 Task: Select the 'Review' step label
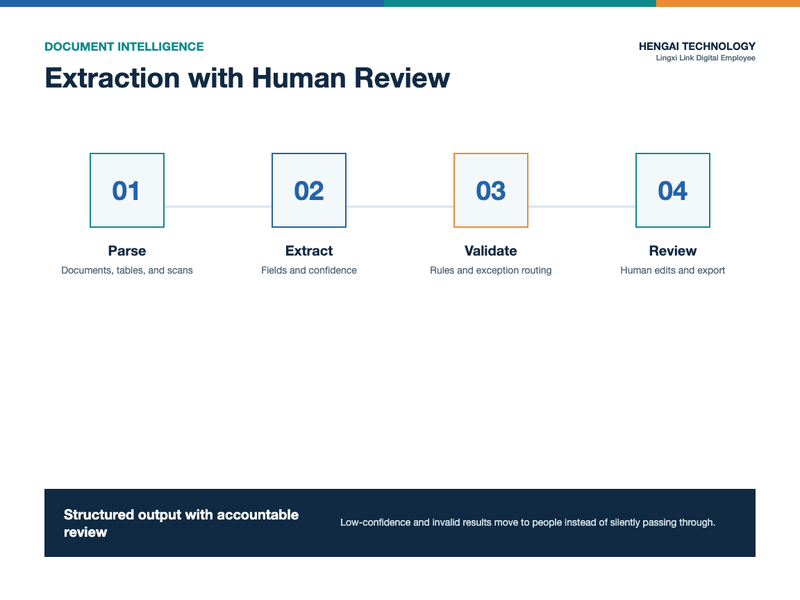(x=672, y=251)
